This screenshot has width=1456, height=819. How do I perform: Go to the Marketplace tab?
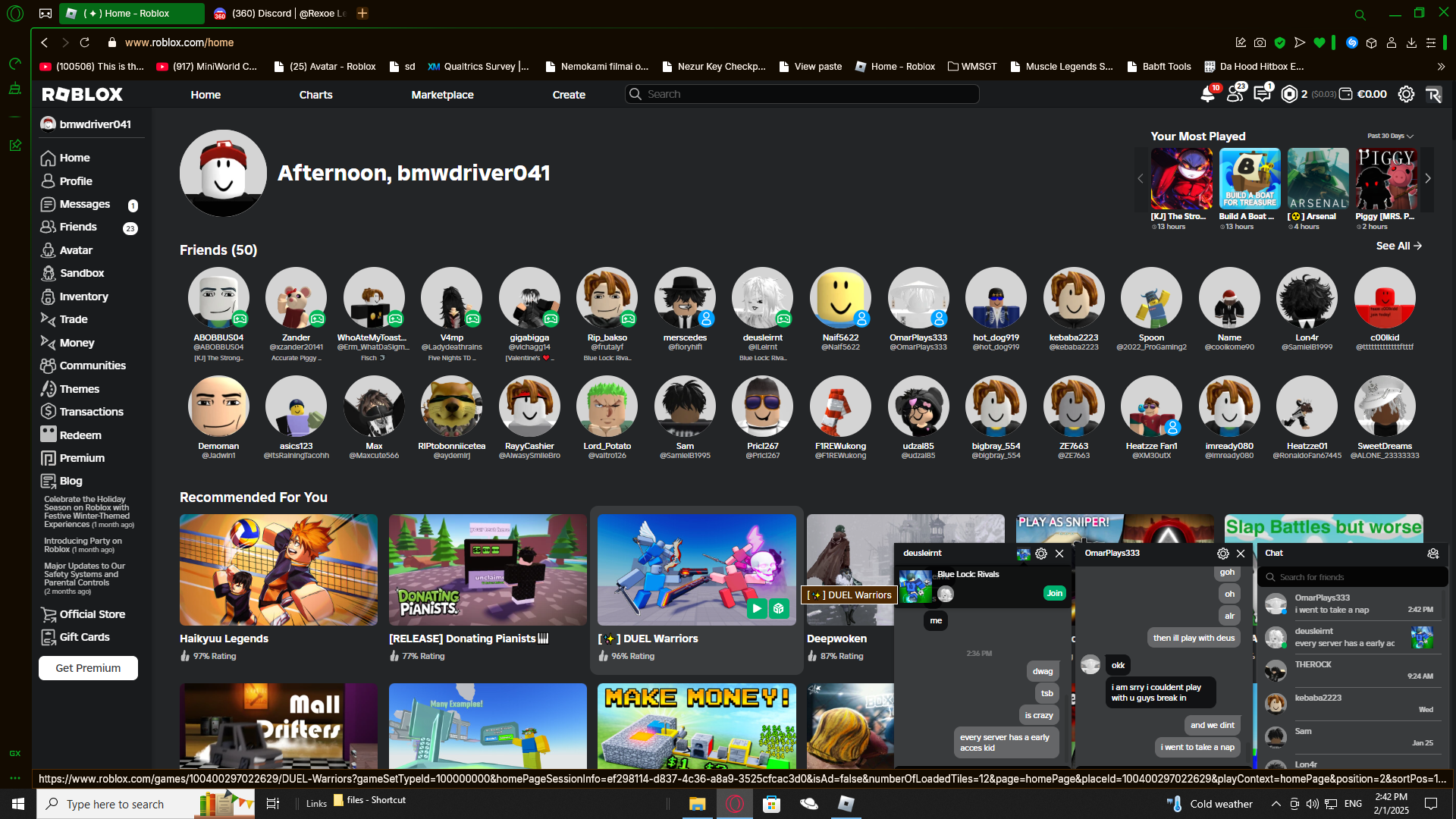[442, 95]
